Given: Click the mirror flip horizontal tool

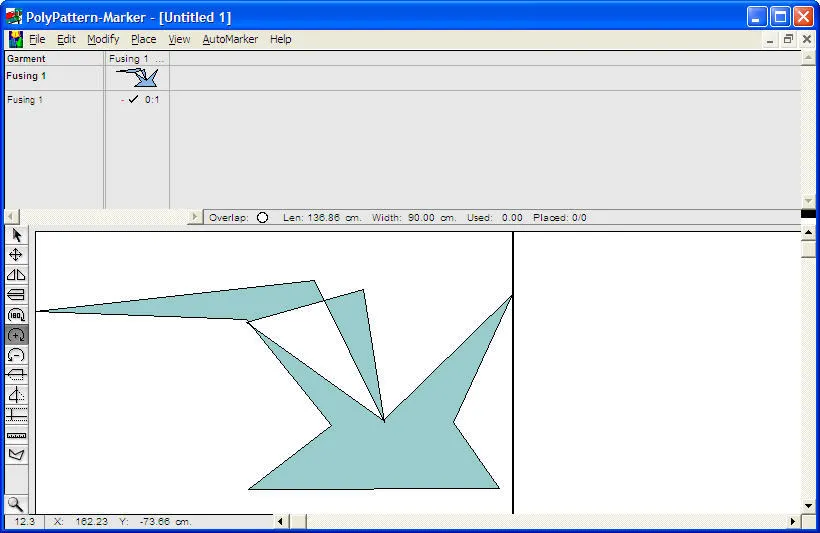Looking at the screenshot, I should click(x=16, y=275).
